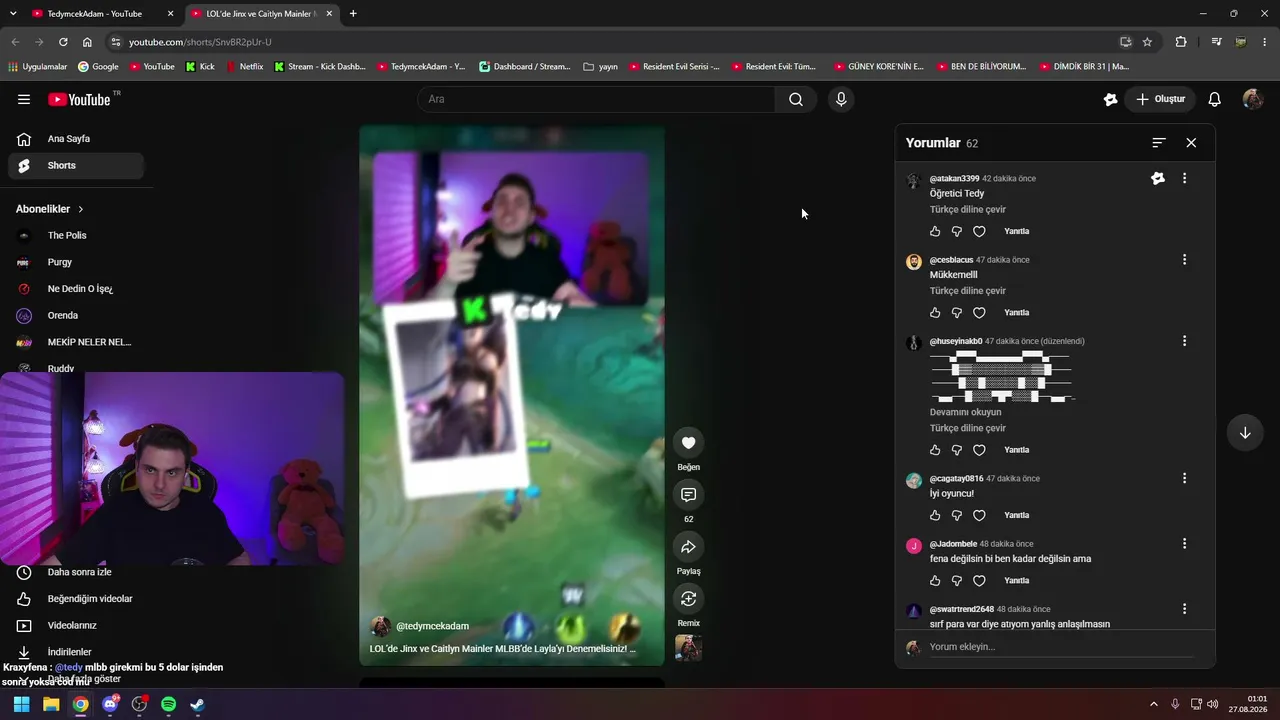The height and width of the screenshot is (720, 1280).
Task: Expand the Abonelikler section chevron
Action: (x=81, y=209)
